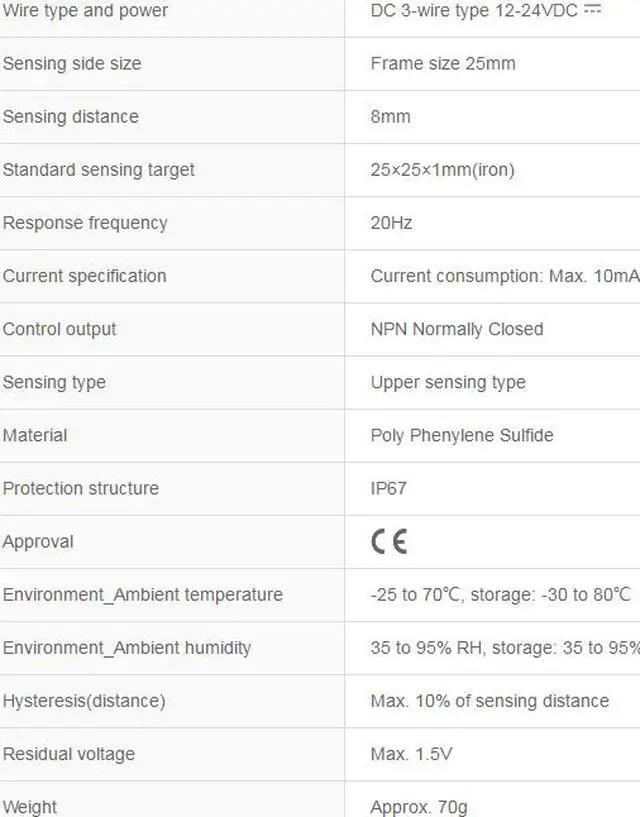Click the 'Approval' row label
The image size is (640, 817).
click(38, 541)
